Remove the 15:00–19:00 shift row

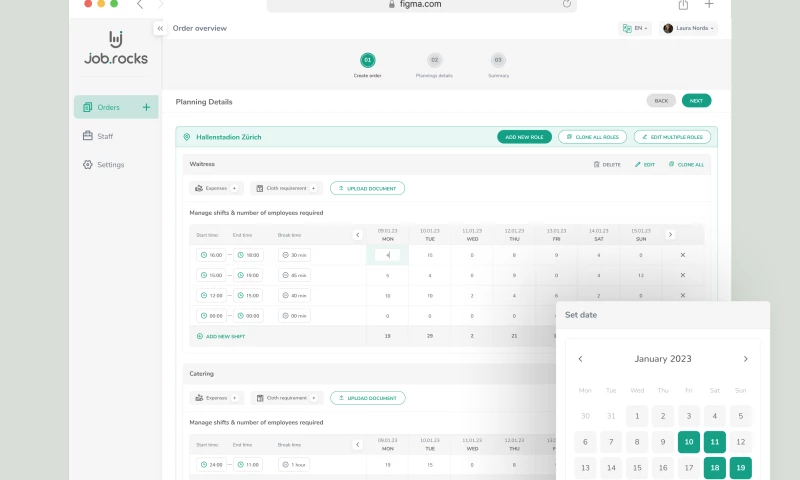[x=683, y=275]
